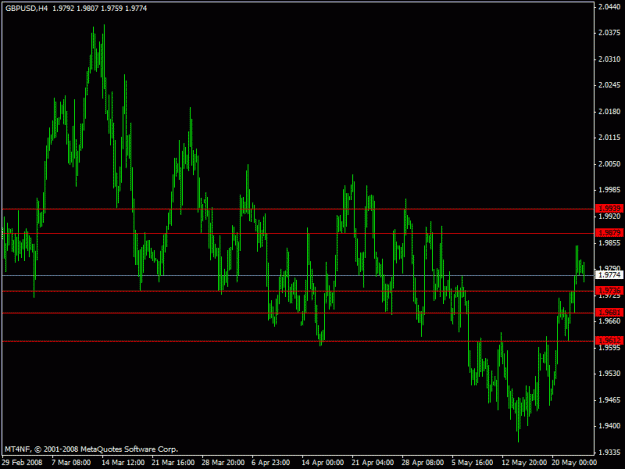
Task: Click the red 1.9612 price level tag
Action: click(609, 340)
